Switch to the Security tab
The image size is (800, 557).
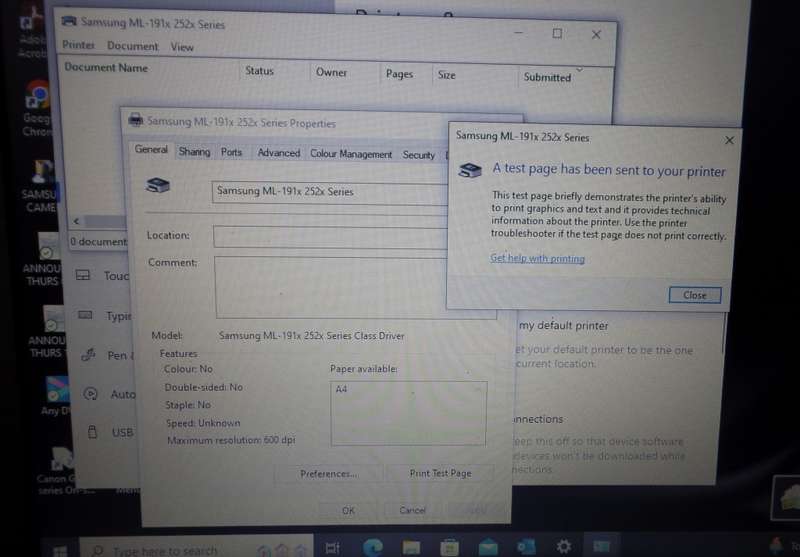[418, 155]
